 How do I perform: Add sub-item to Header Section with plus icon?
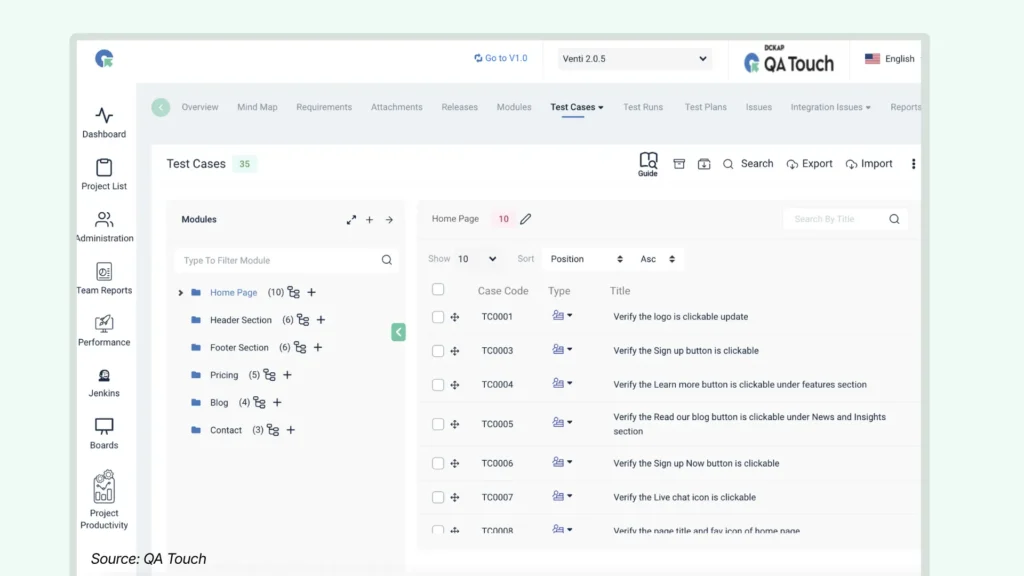321,320
